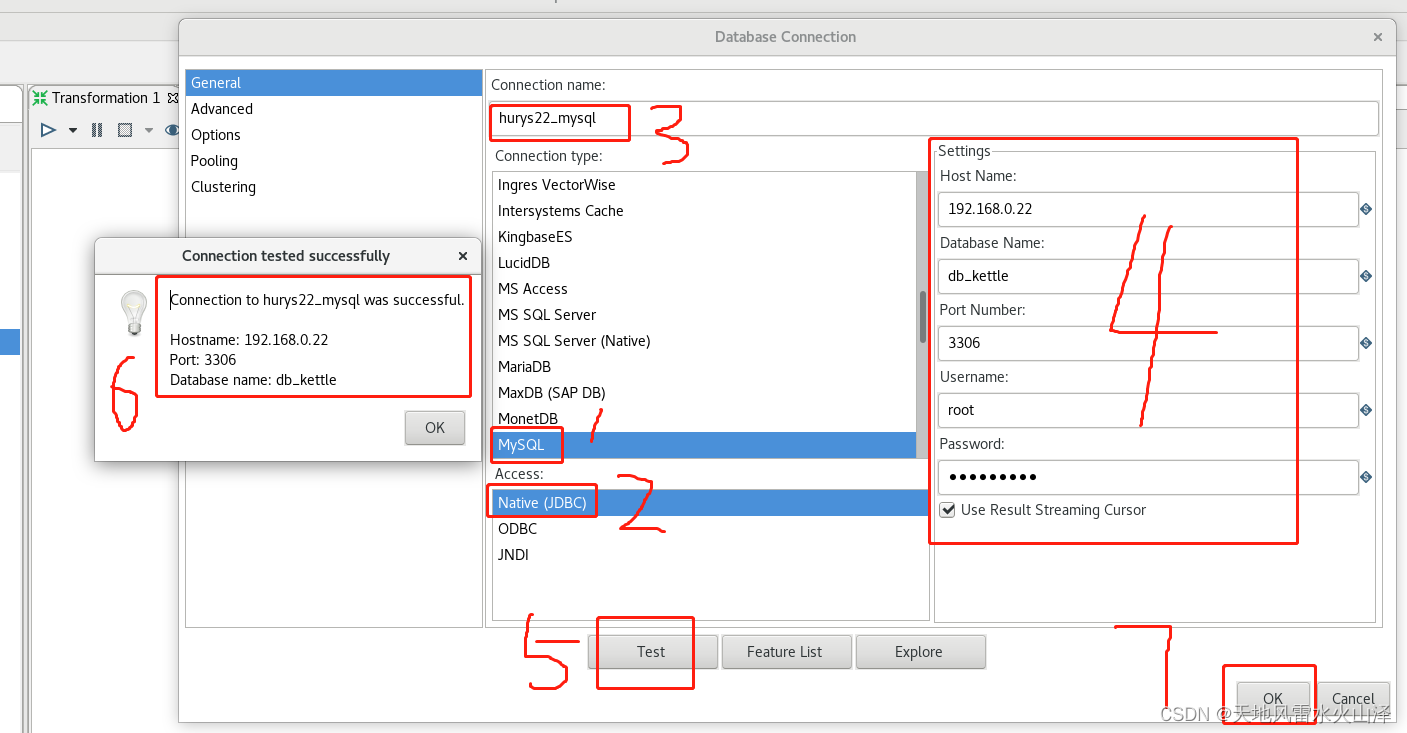Click the preview eye icon in toolbar
This screenshot has height=733, width=1407.
172,130
